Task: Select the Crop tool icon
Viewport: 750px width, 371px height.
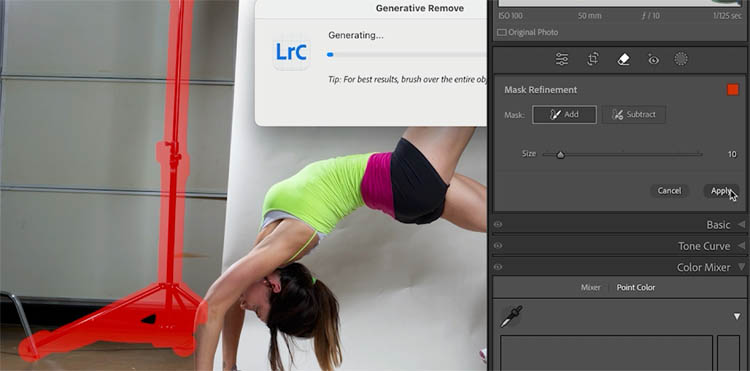Action: tap(593, 59)
